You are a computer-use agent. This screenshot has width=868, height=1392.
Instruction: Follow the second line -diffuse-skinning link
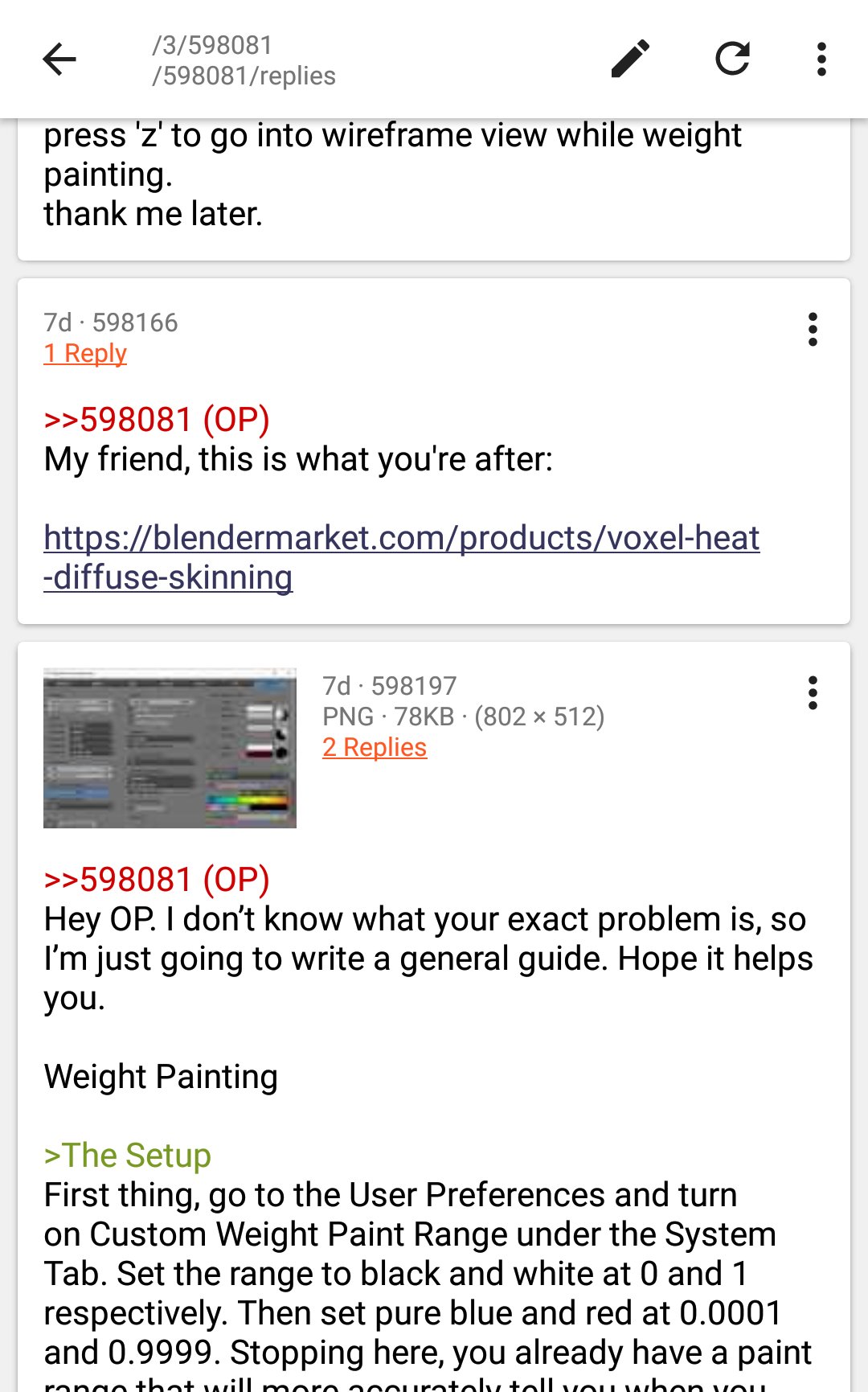tap(168, 577)
